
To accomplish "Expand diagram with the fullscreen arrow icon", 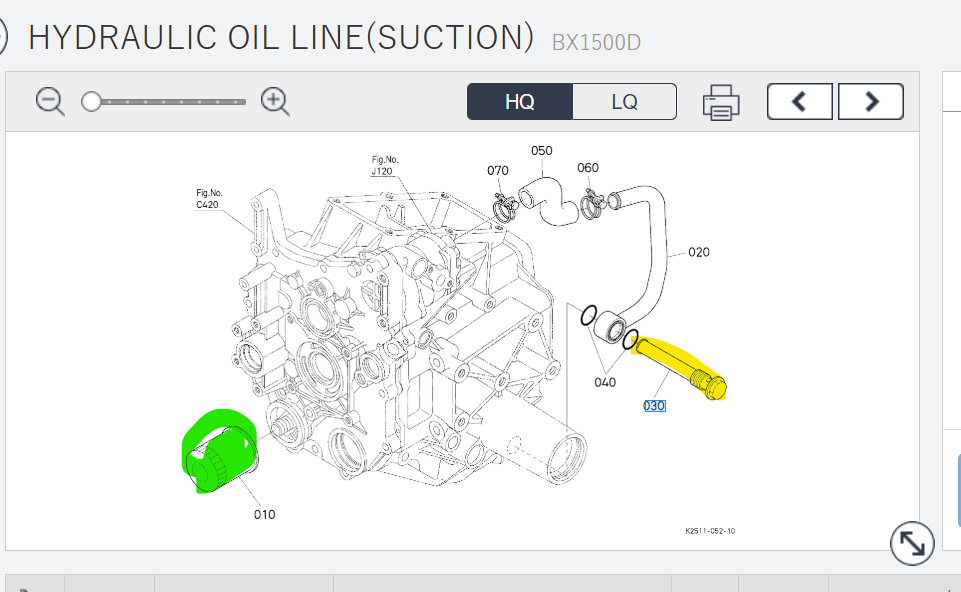I will tap(911, 543).
